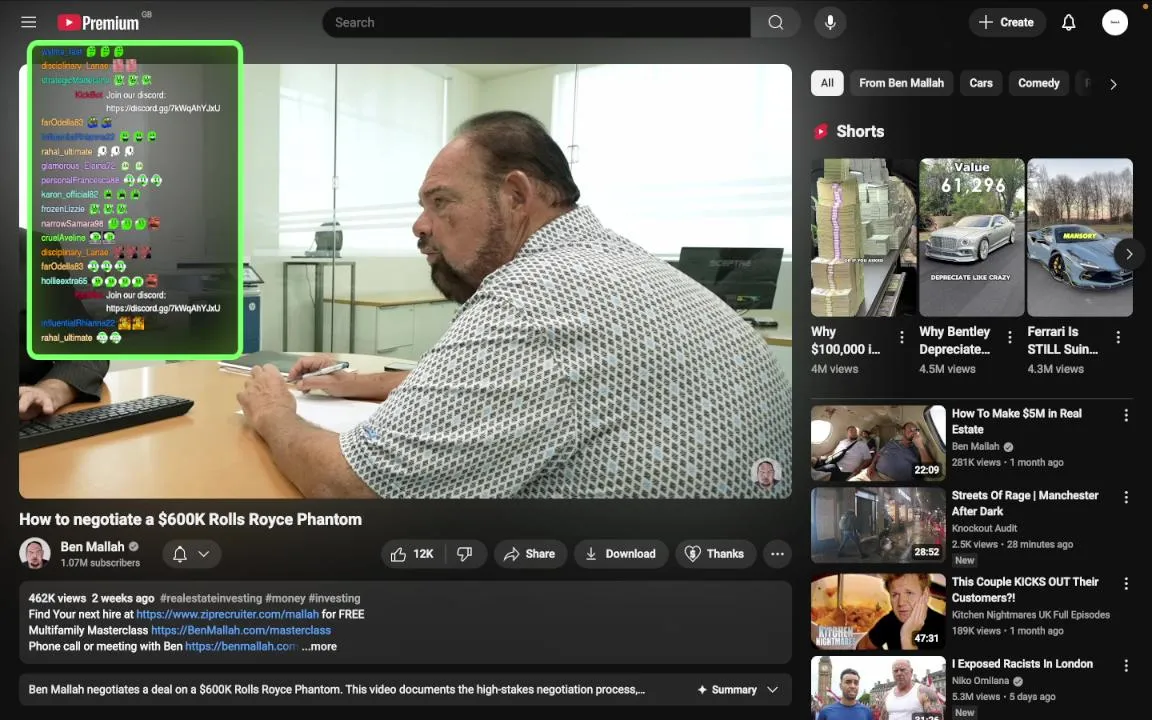Show next Shorts with carousel arrow
The height and width of the screenshot is (720, 1152).
(x=1129, y=254)
